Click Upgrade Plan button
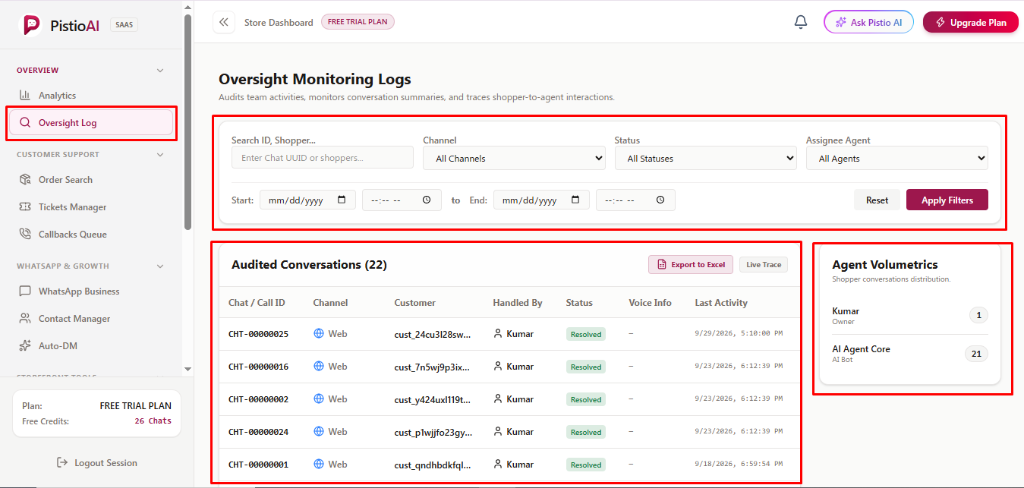 pyautogui.click(x=970, y=22)
